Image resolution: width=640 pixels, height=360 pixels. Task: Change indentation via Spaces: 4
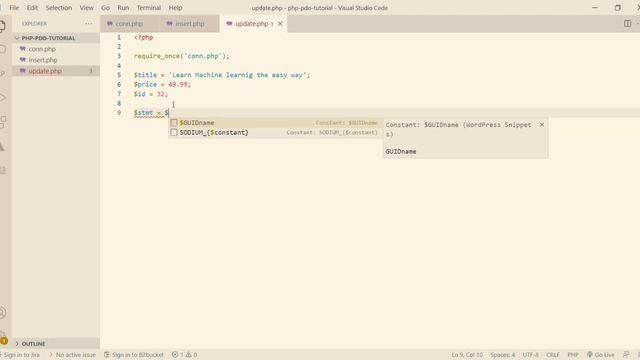pyautogui.click(x=502, y=355)
